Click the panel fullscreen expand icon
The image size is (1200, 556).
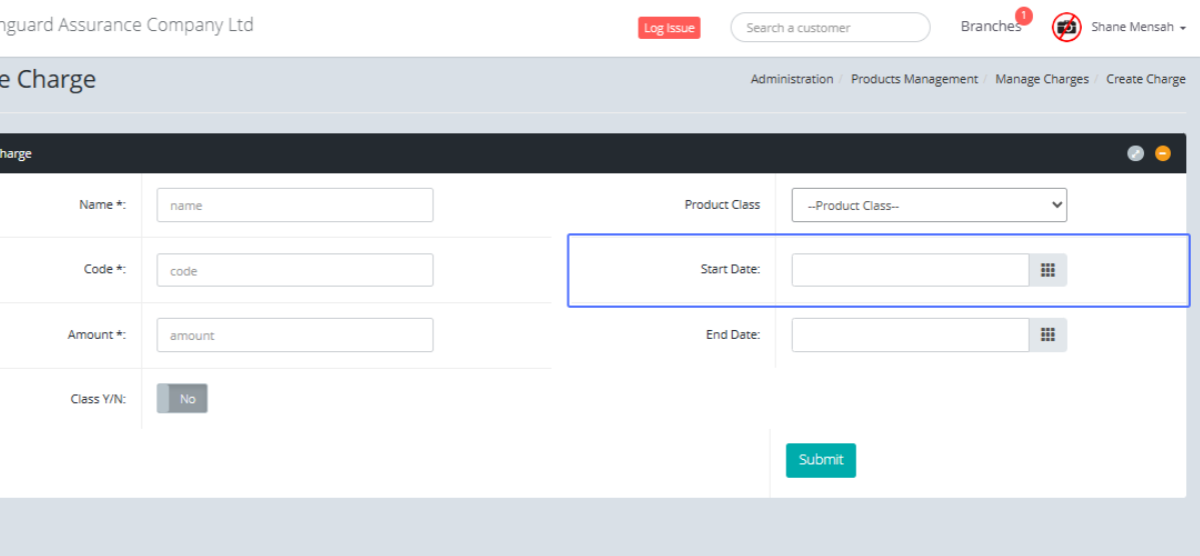[x=1135, y=153]
